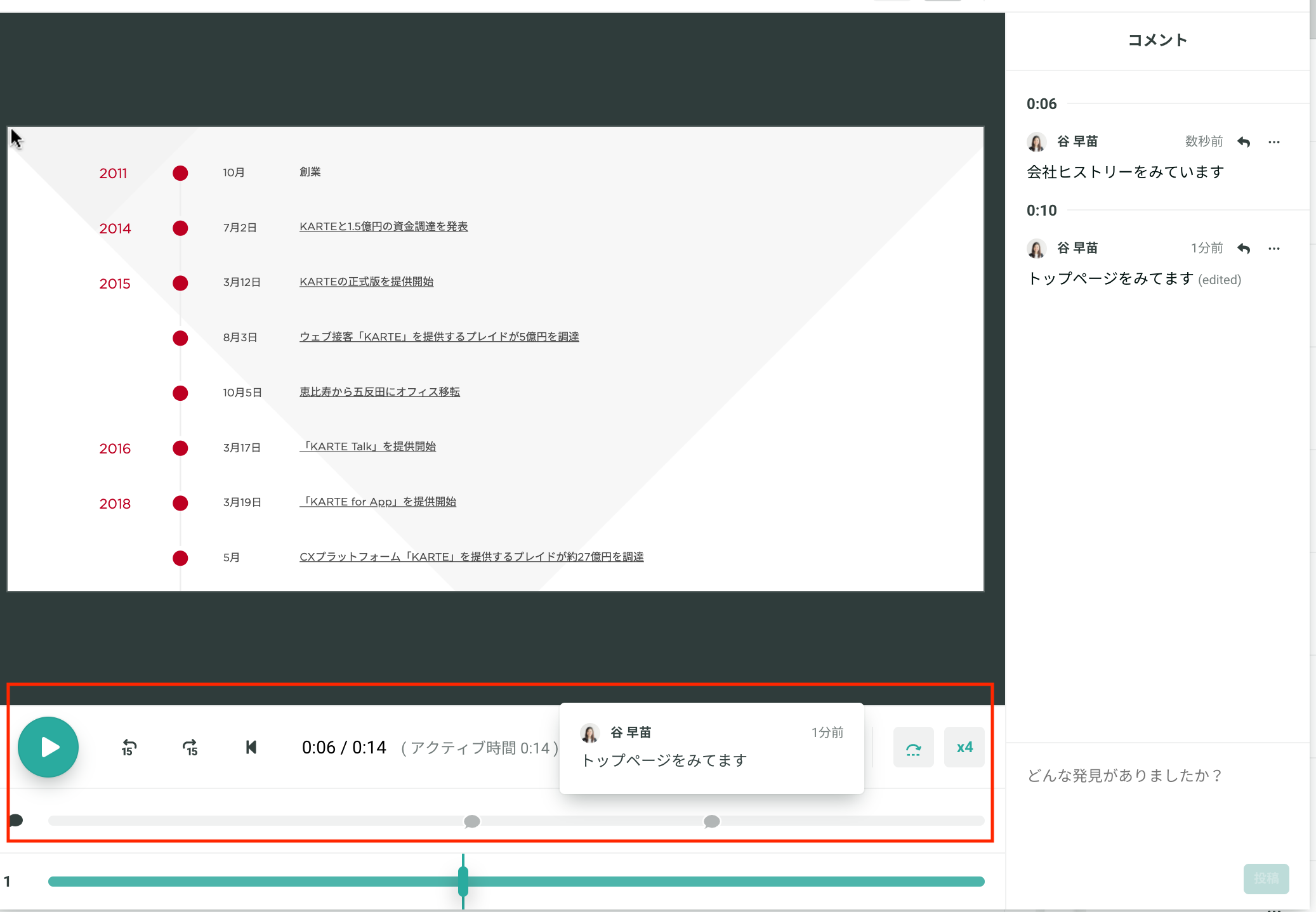Open more options for トップページをみてます comment
The image size is (1316, 912).
coord(1274,249)
